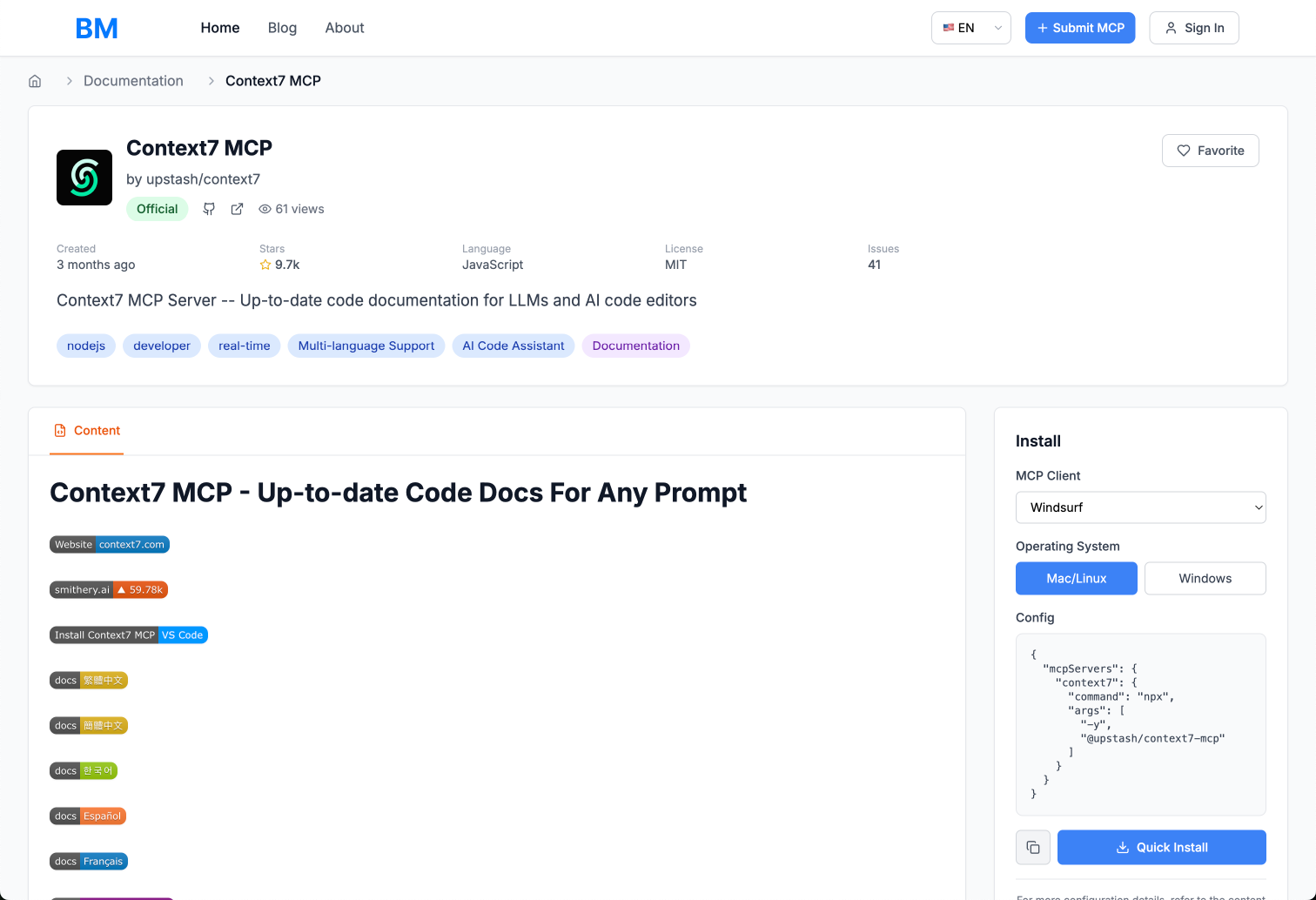This screenshot has width=1316, height=900.
Task: Click the Documentation breadcrumb
Action: (x=133, y=81)
